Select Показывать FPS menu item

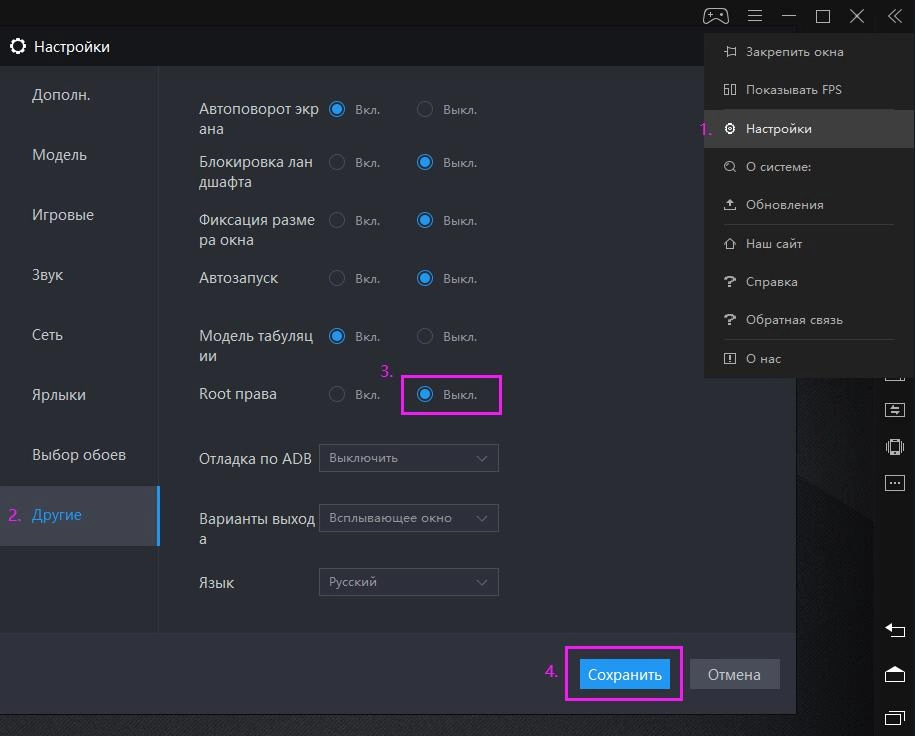(x=793, y=90)
